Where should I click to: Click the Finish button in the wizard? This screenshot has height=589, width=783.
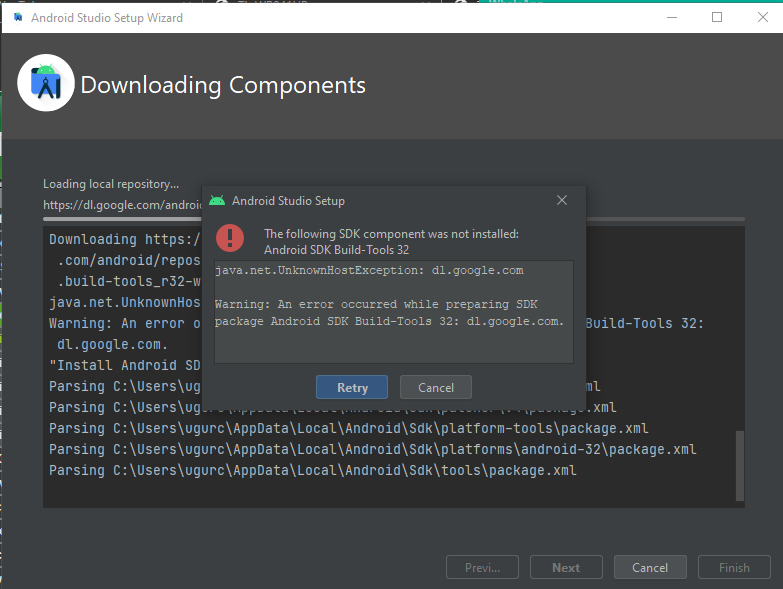click(x=734, y=568)
